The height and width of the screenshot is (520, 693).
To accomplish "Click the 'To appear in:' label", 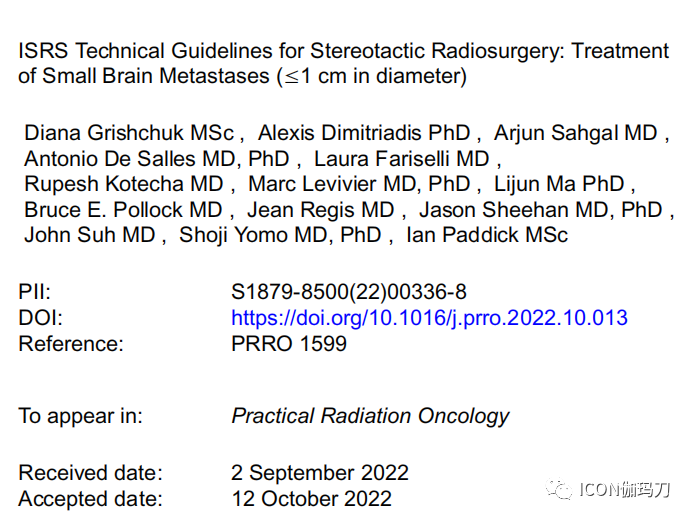I will (80, 417).
